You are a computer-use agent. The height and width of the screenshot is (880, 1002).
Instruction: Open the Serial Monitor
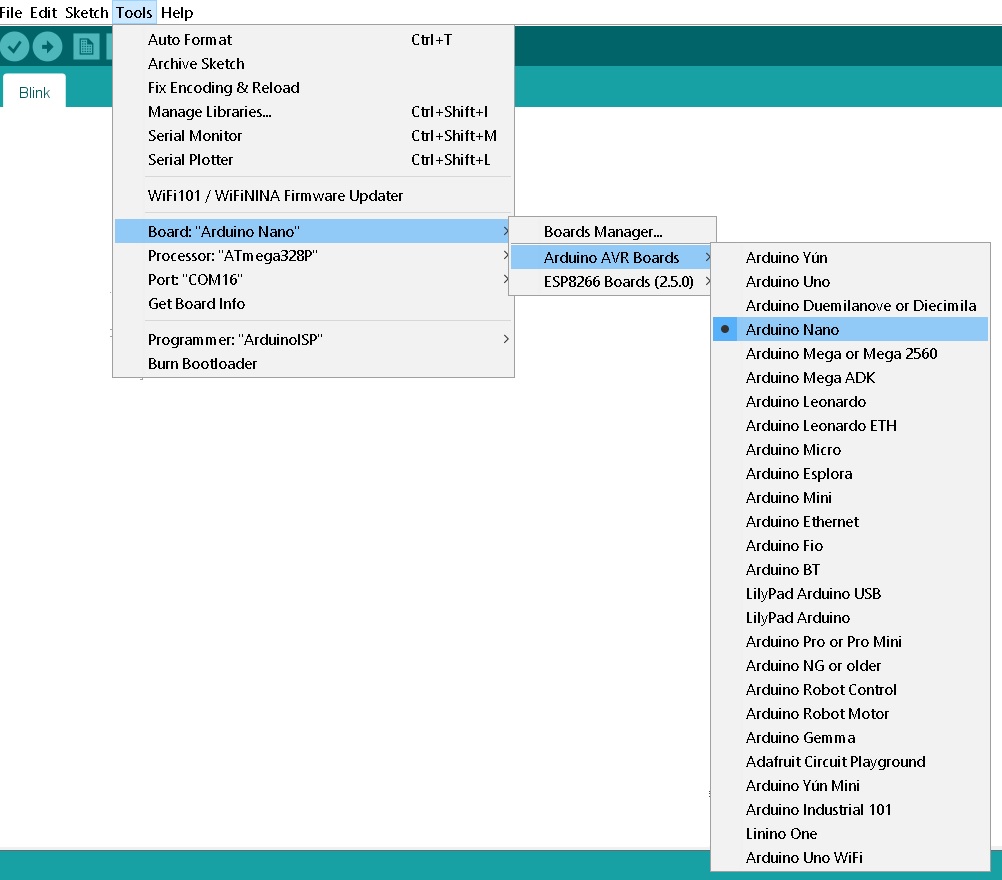click(x=313, y=135)
